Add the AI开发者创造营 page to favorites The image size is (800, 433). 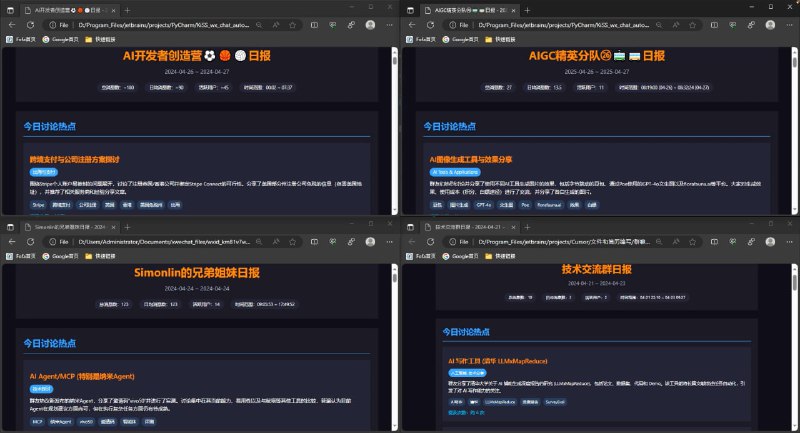point(293,24)
